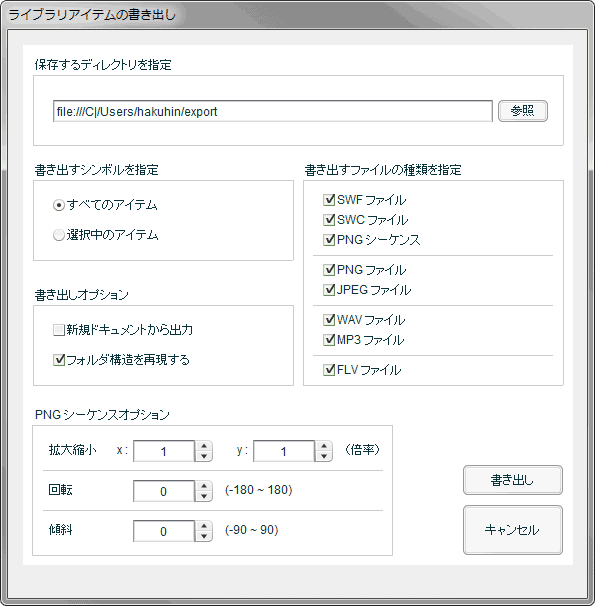Toggle the PNG シーケンス checkbox

pyautogui.click(x=329, y=240)
